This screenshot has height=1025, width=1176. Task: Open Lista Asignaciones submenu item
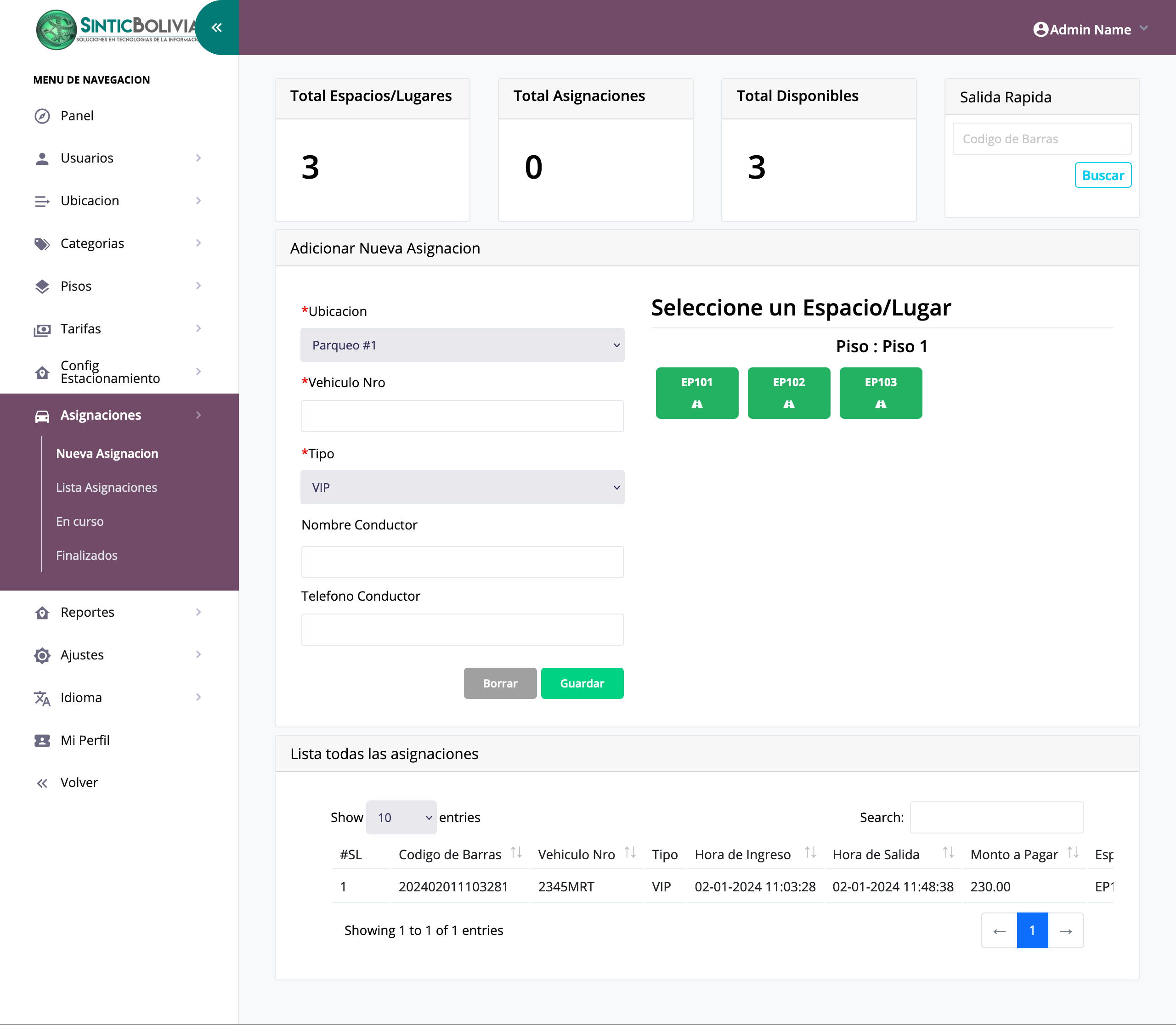pyautogui.click(x=107, y=487)
